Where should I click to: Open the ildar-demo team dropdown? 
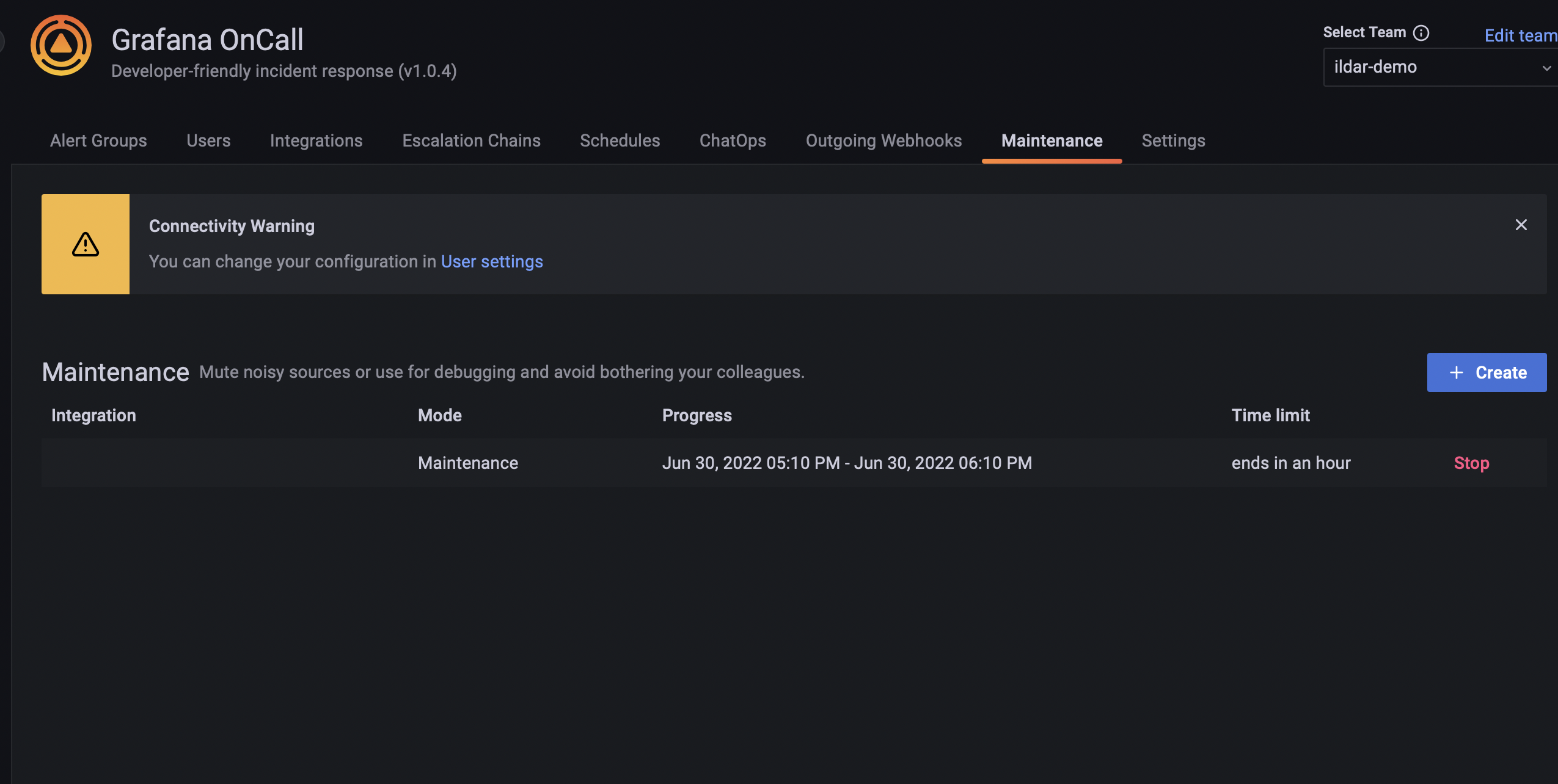[1439, 67]
